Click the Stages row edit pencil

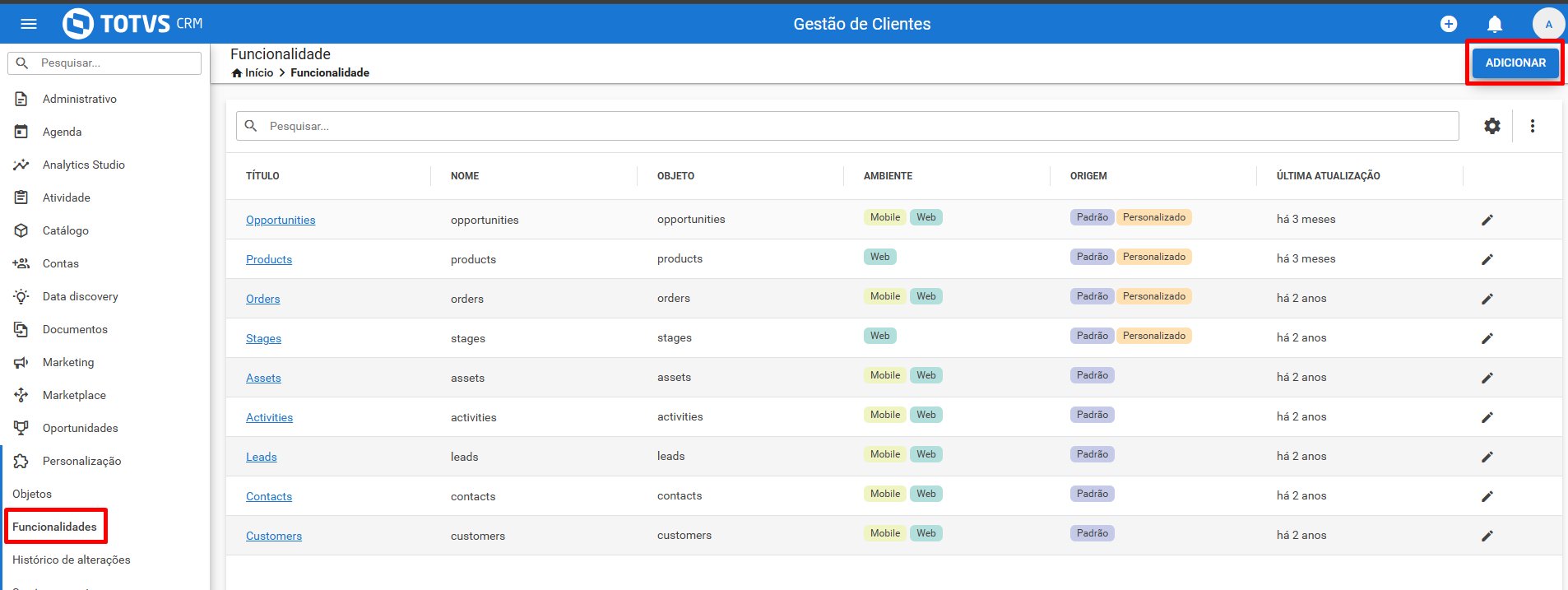click(x=1487, y=338)
